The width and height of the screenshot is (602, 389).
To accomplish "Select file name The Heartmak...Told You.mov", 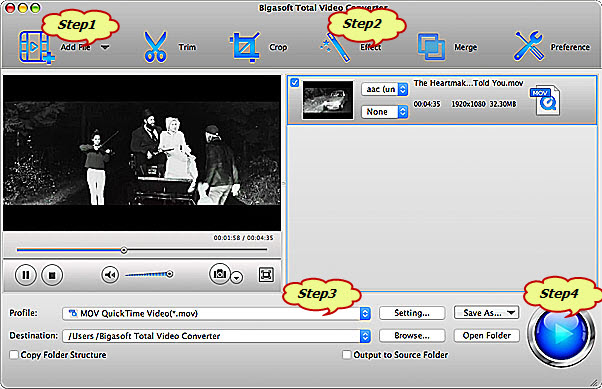I will click(x=468, y=83).
